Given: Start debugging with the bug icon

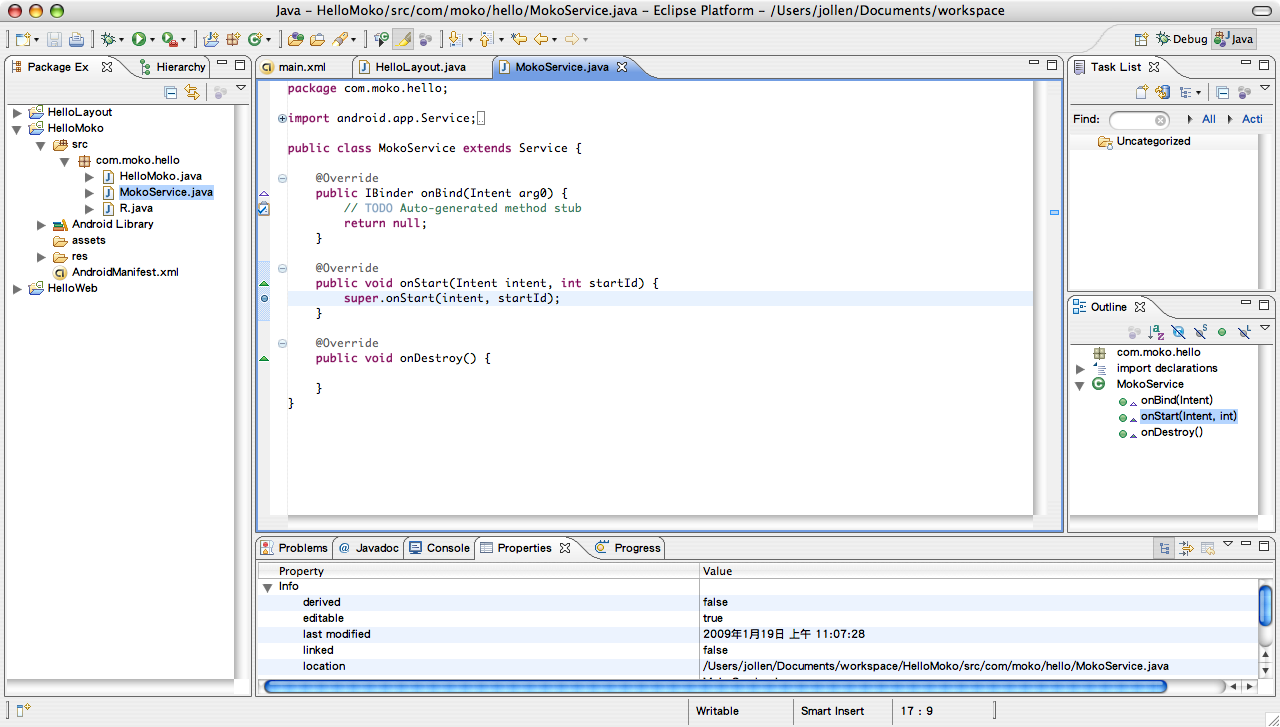Looking at the screenshot, I should pos(107,39).
